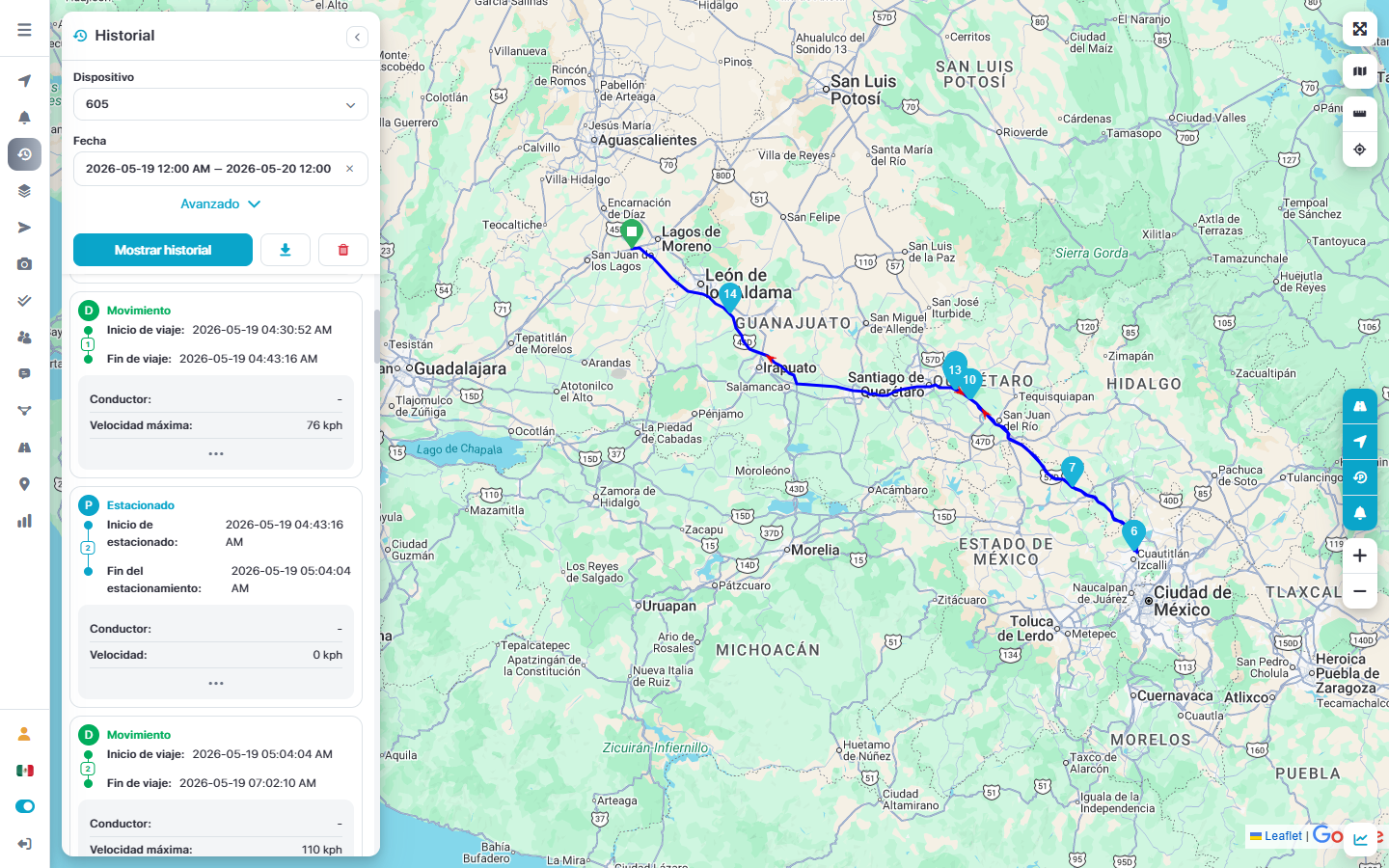Open the reports bar chart sidebar icon

(x=24, y=520)
